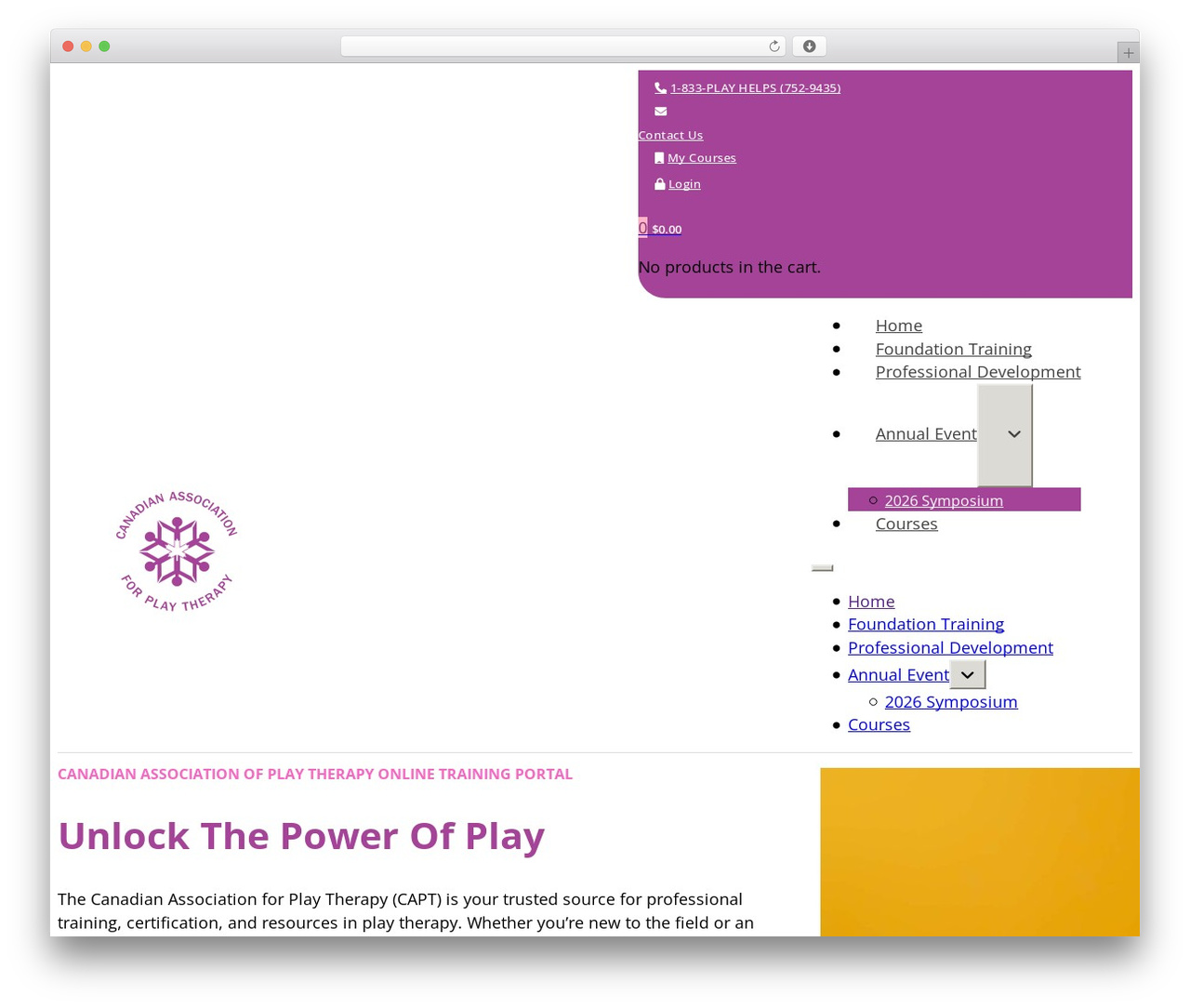This screenshot has height=1008, width=1190.
Task: Open Foundation Training in the upper menu
Action: pyautogui.click(x=954, y=349)
